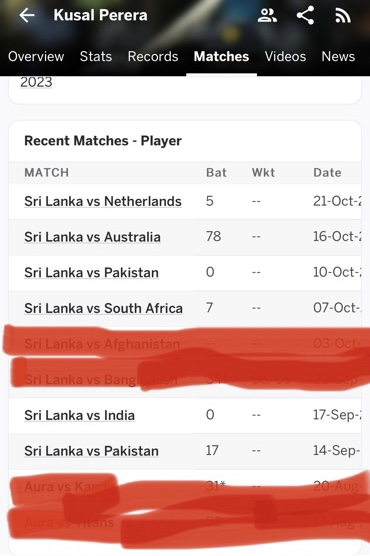Viewport: 370px width, 556px height.
Task: Tap the RSS feed icon
Action: (343, 16)
